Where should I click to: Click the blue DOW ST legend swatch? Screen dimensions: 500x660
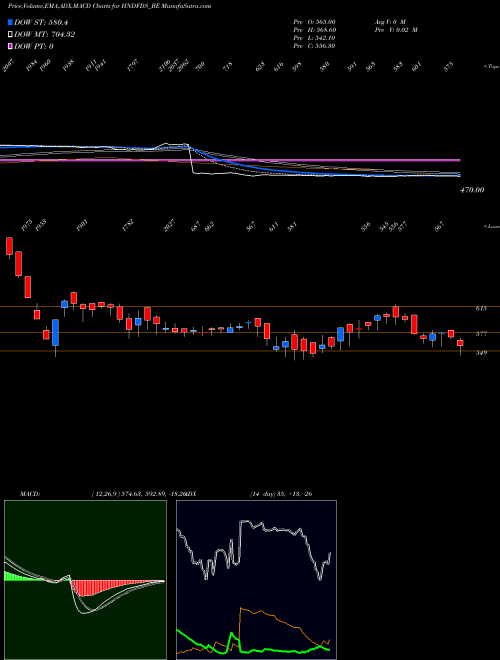coord(10,23)
